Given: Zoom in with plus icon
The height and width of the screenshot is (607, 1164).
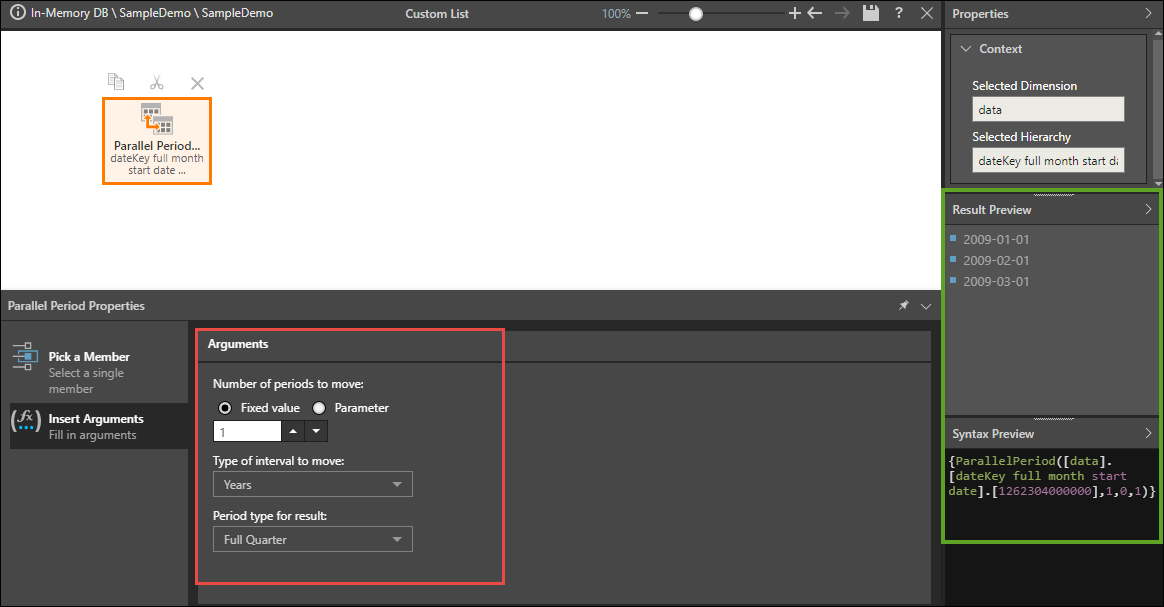Looking at the screenshot, I should [x=795, y=14].
